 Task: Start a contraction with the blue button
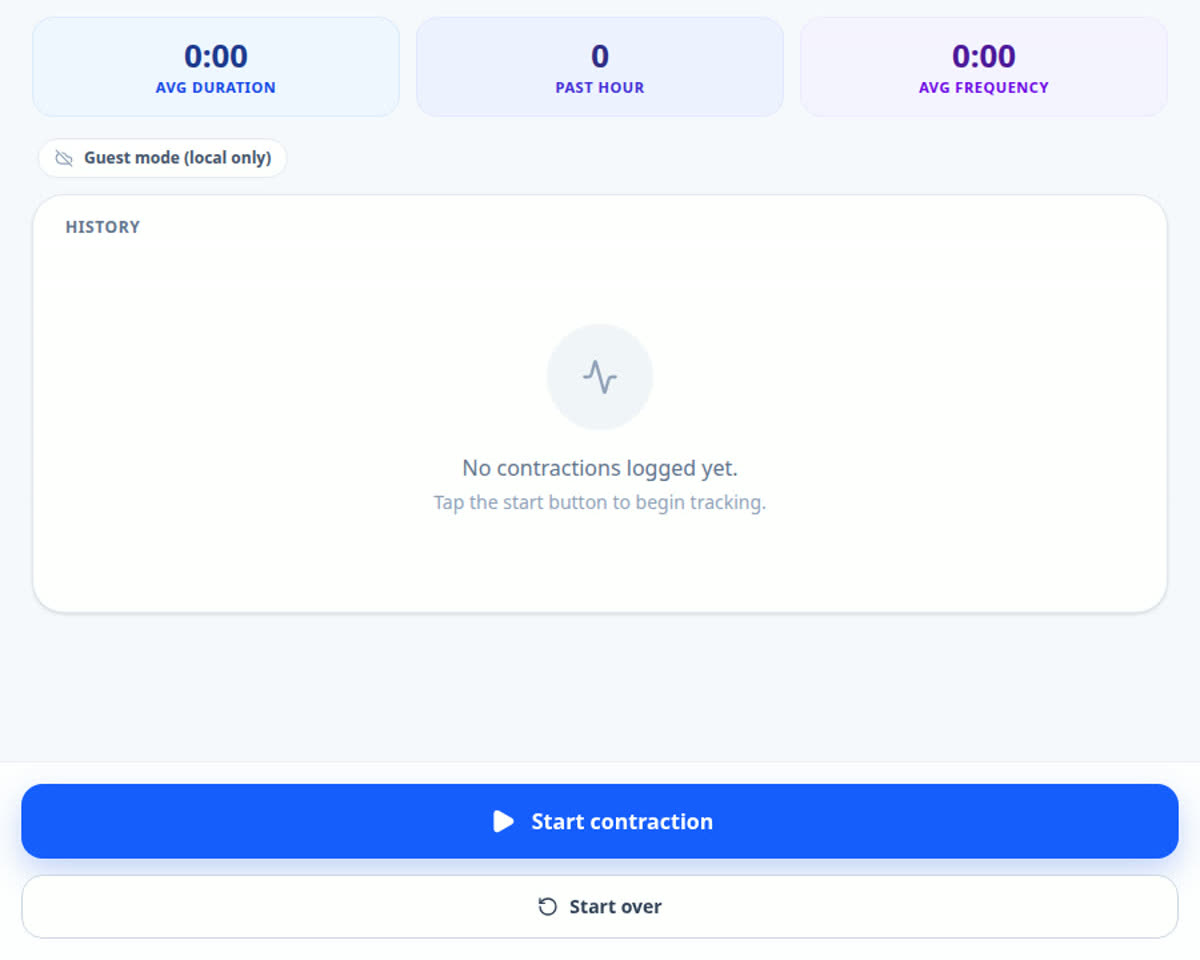600,821
